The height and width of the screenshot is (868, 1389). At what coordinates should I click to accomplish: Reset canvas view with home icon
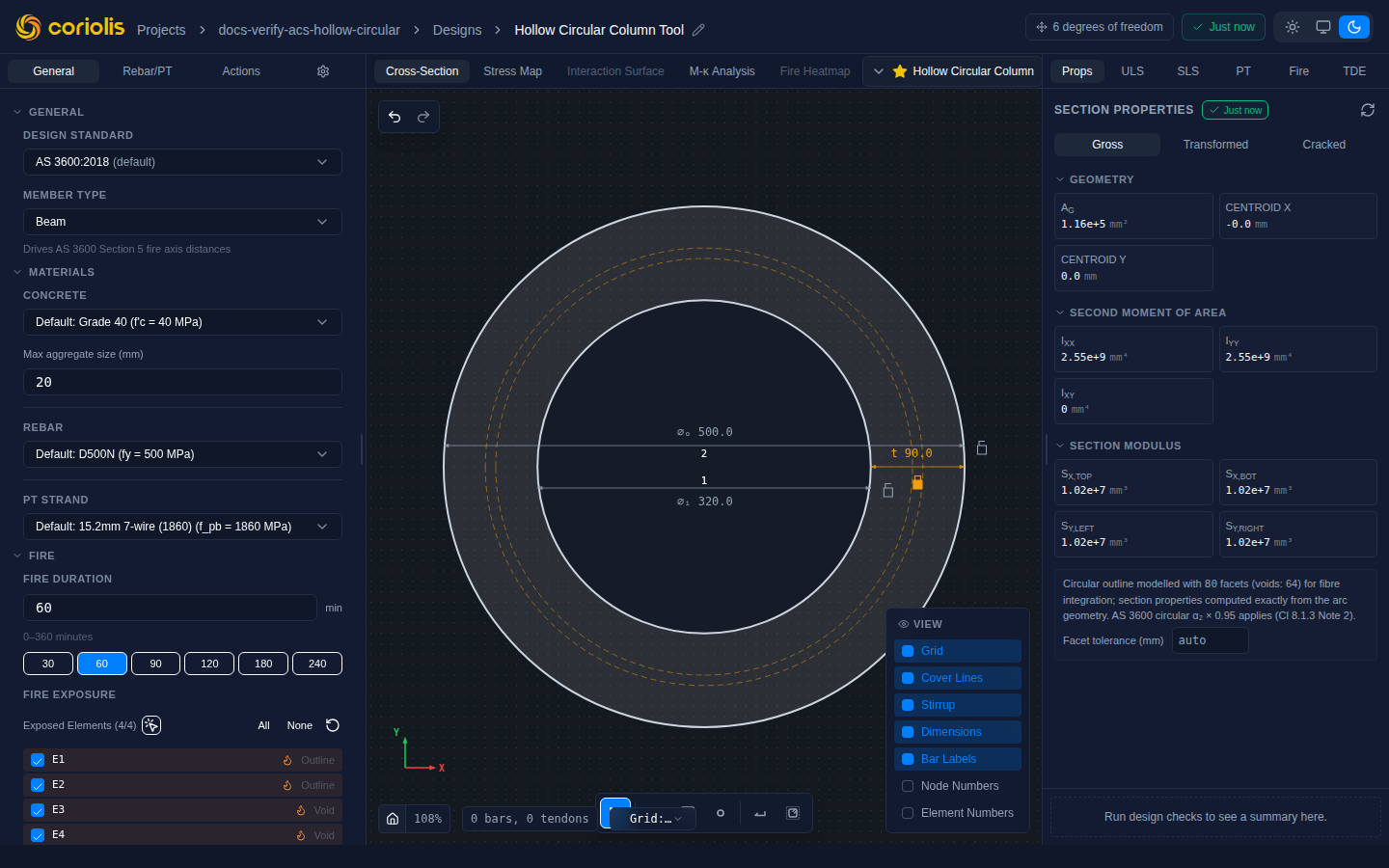393,818
